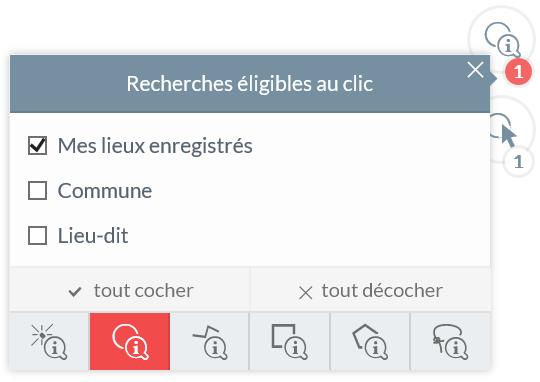Screen dimensions: 540x382
Task: Click the tout décocher button
Action: (371, 290)
